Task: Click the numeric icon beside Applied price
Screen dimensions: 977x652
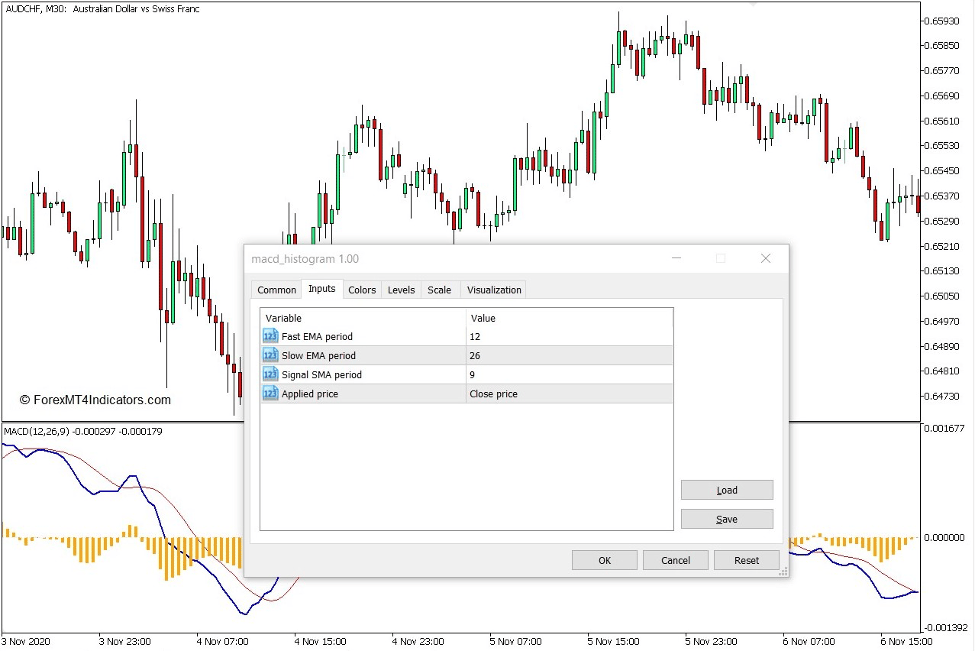Action: (x=270, y=393)
